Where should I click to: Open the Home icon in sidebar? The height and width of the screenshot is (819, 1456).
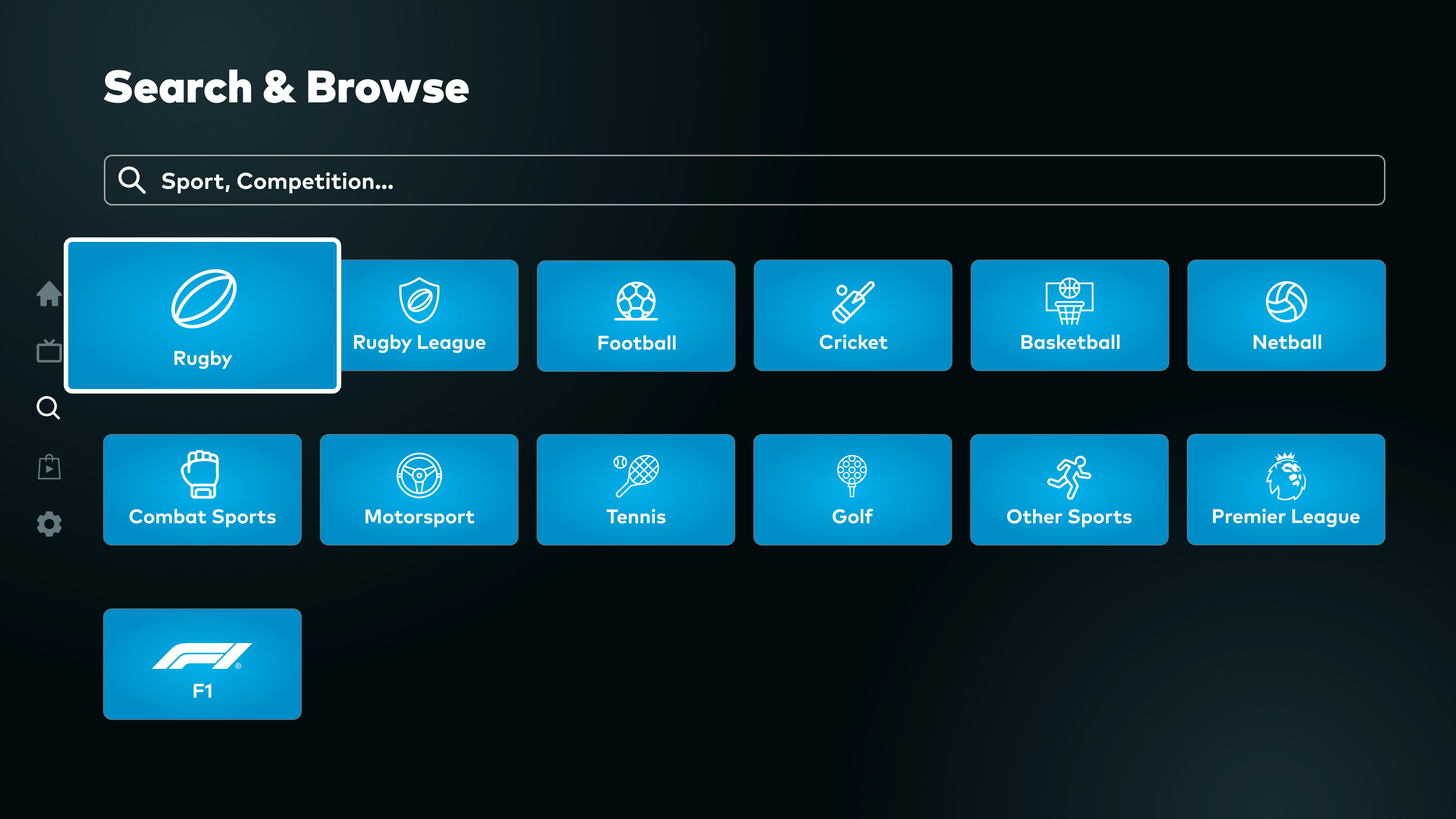[49, 293]
